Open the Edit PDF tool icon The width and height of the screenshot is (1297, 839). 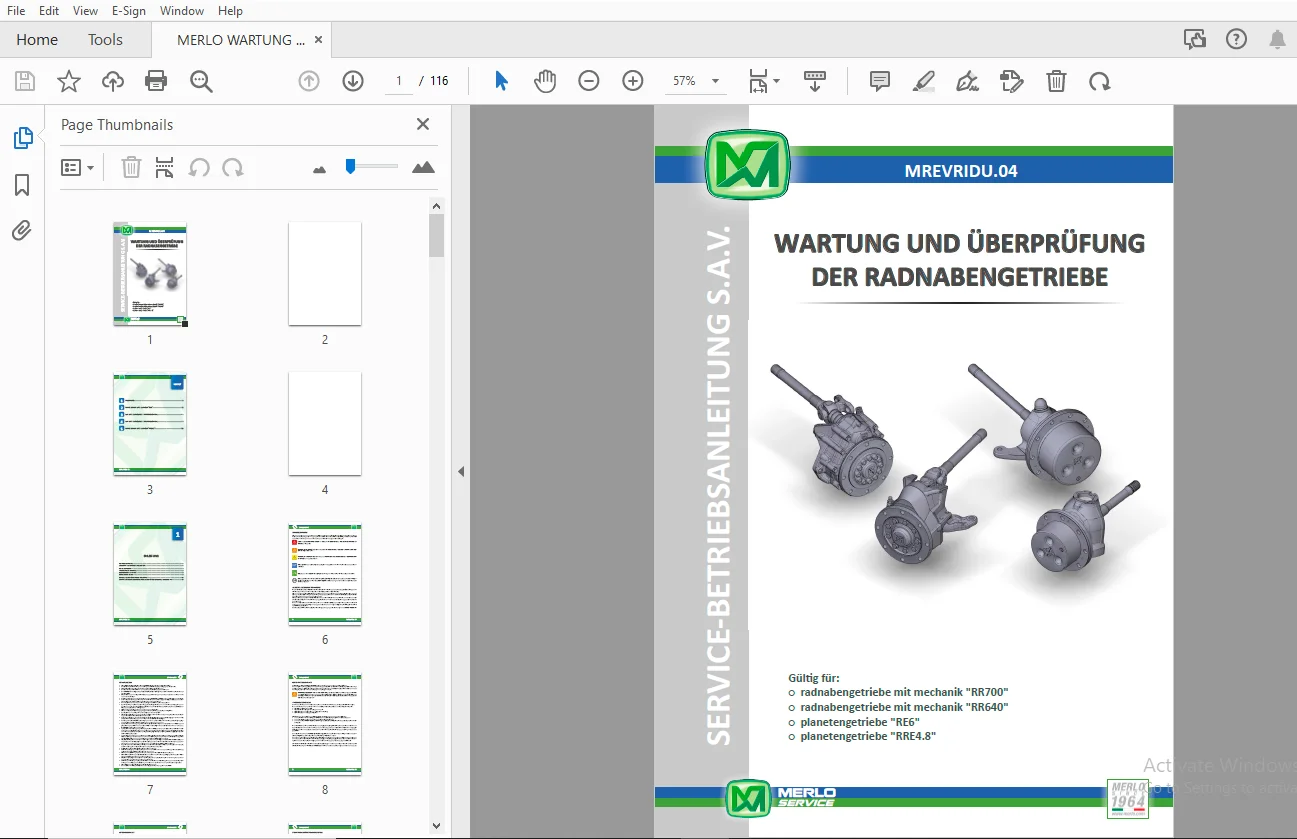click(1012, 81)
